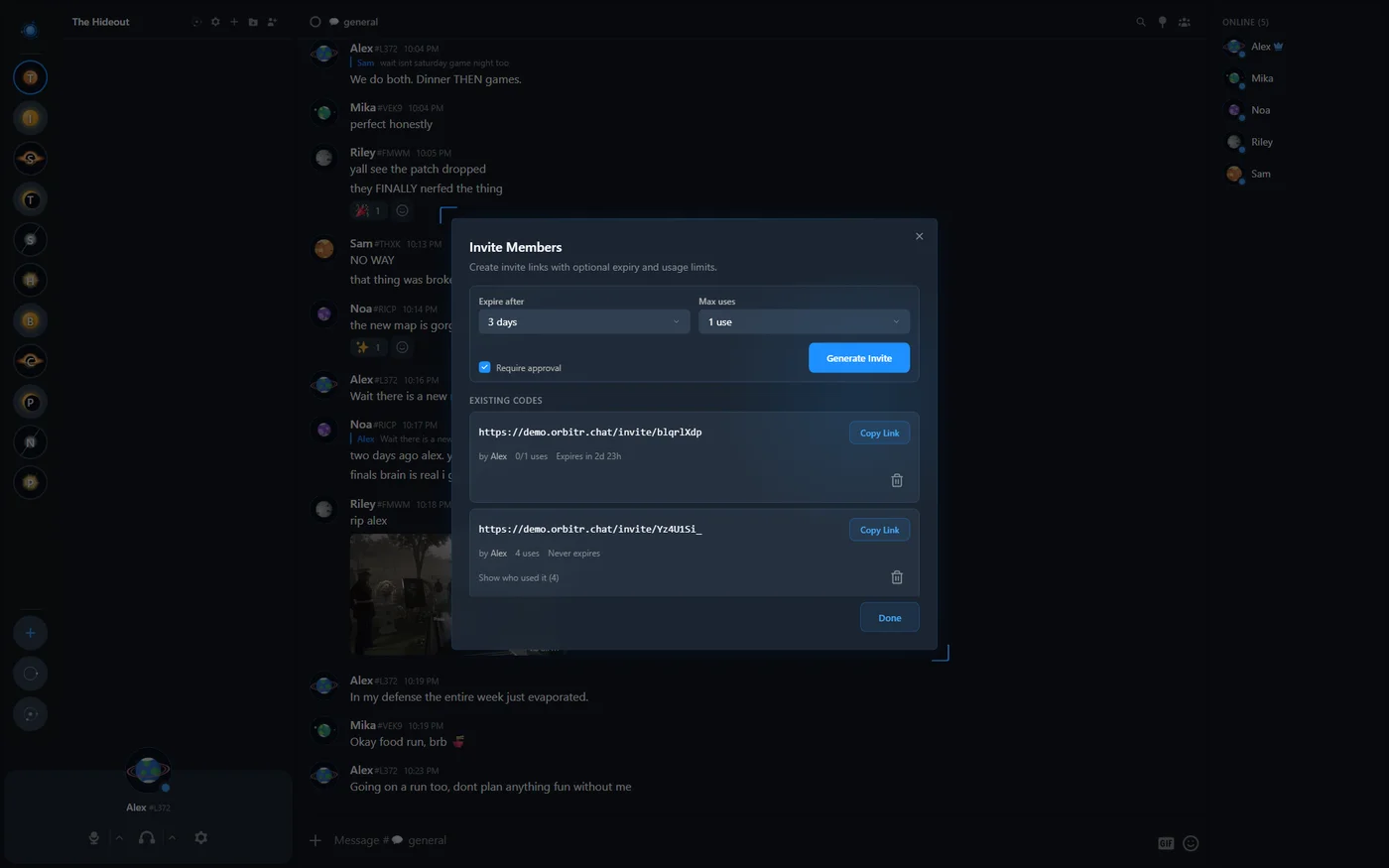Click the general channel title in header
This screenshot has height=868, width=1389.
pos(361,22)
